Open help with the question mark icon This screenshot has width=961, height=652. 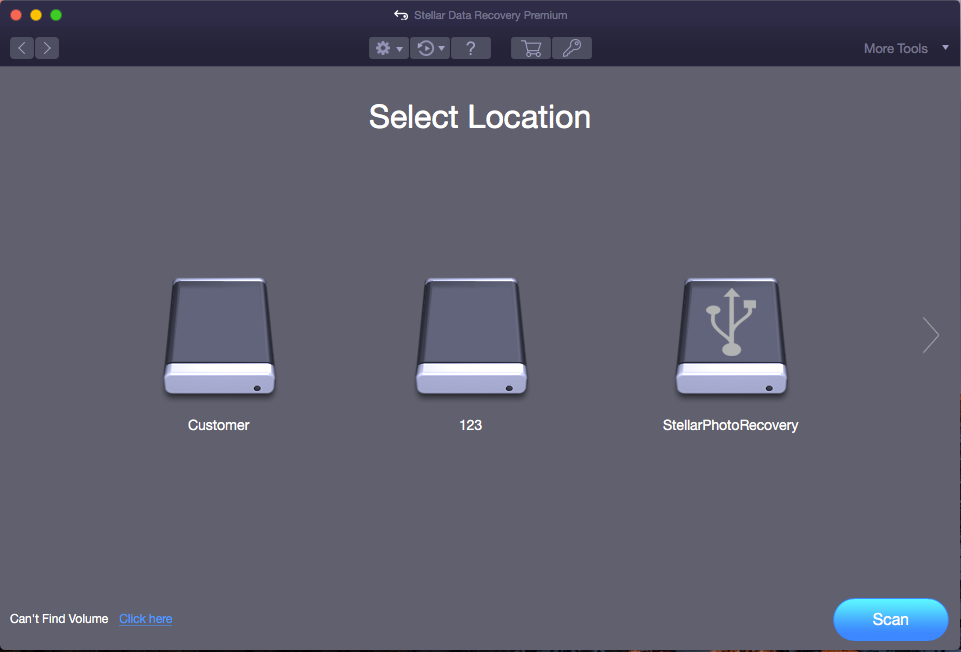[471, 48]
